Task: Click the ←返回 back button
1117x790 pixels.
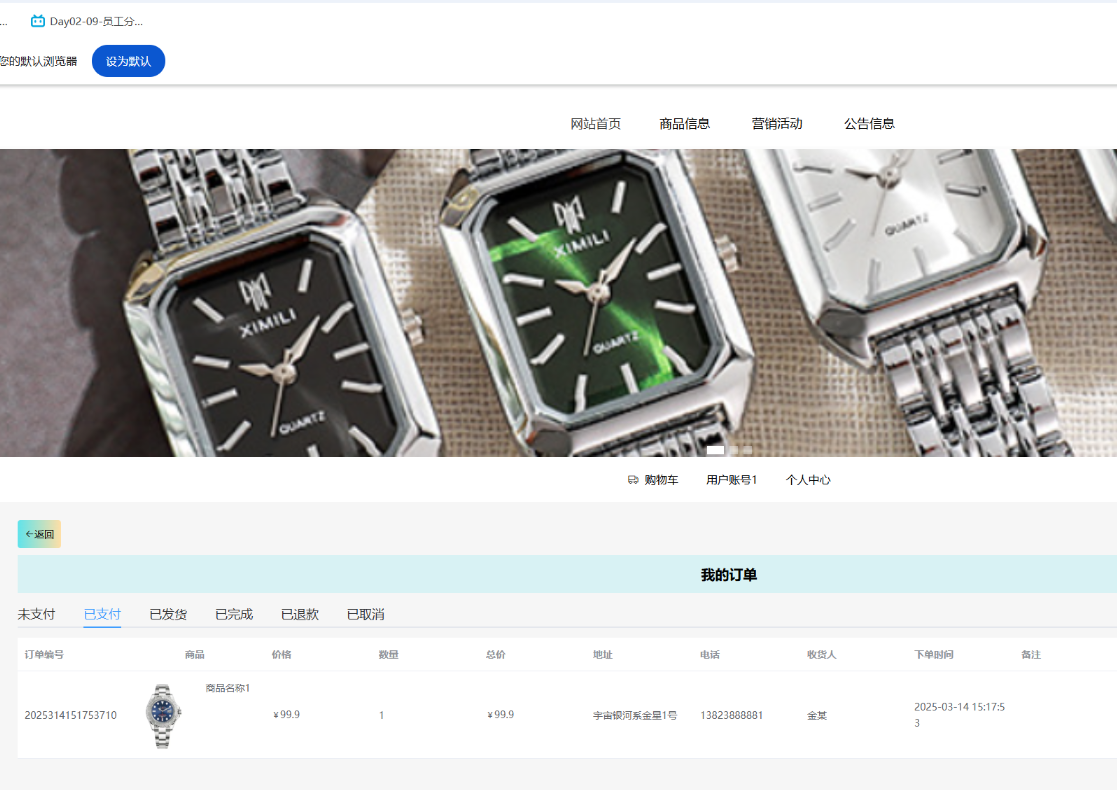Action: tap(39, 534)
